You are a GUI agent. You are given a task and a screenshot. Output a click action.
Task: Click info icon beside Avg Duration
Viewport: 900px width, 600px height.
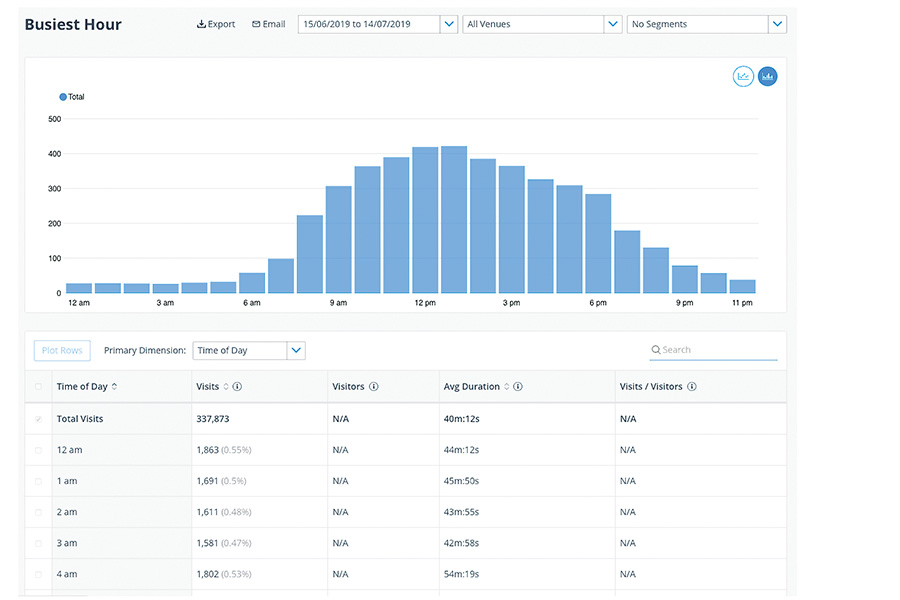518,387
